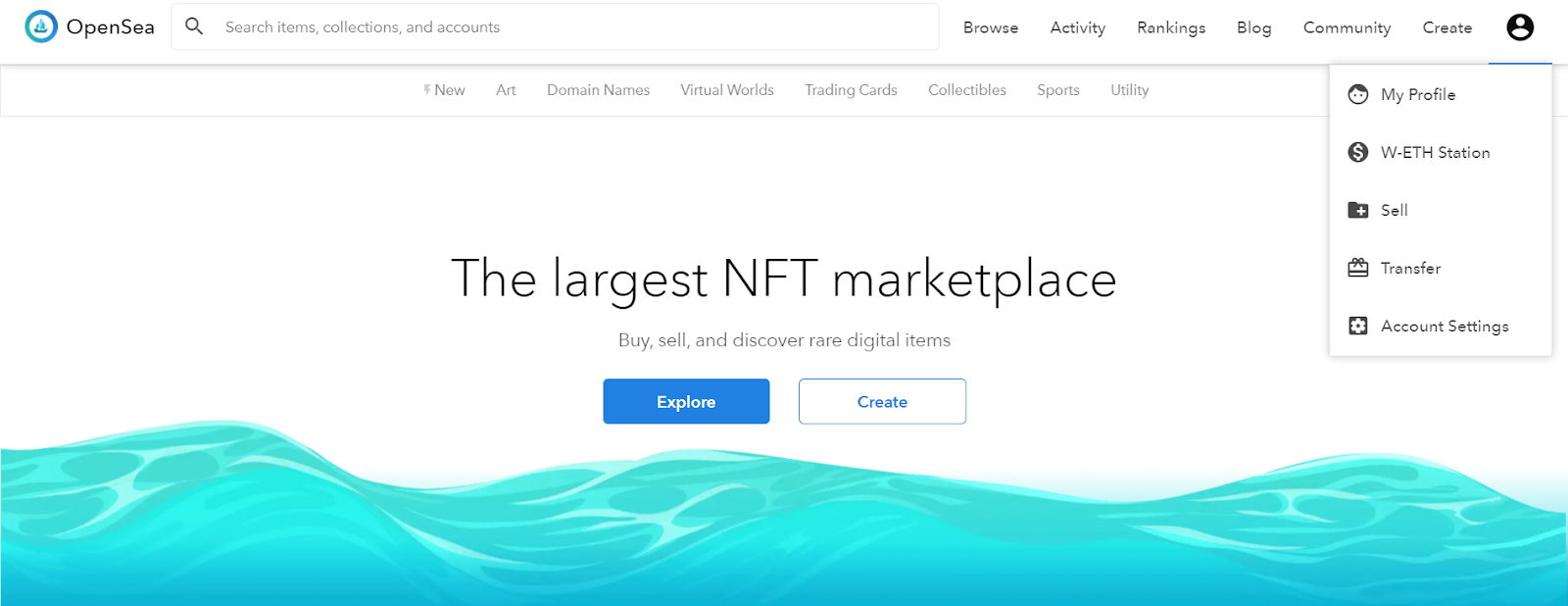Screen dimensions: 1568x606
Task: Click 'Buy, sell, and discover rare digital items' text
Action: [x=784, y=340]
